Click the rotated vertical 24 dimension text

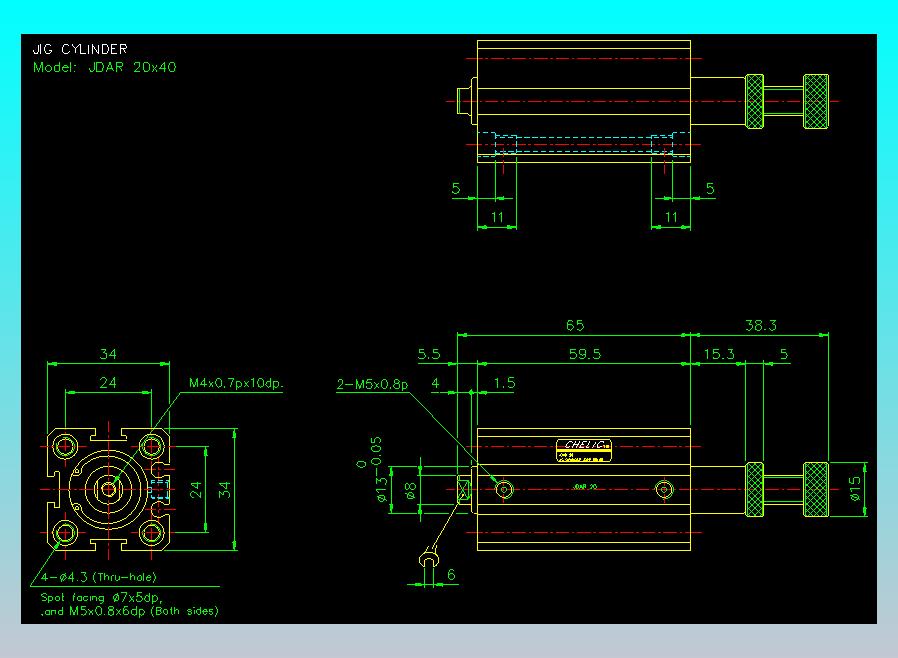point(196,490)
